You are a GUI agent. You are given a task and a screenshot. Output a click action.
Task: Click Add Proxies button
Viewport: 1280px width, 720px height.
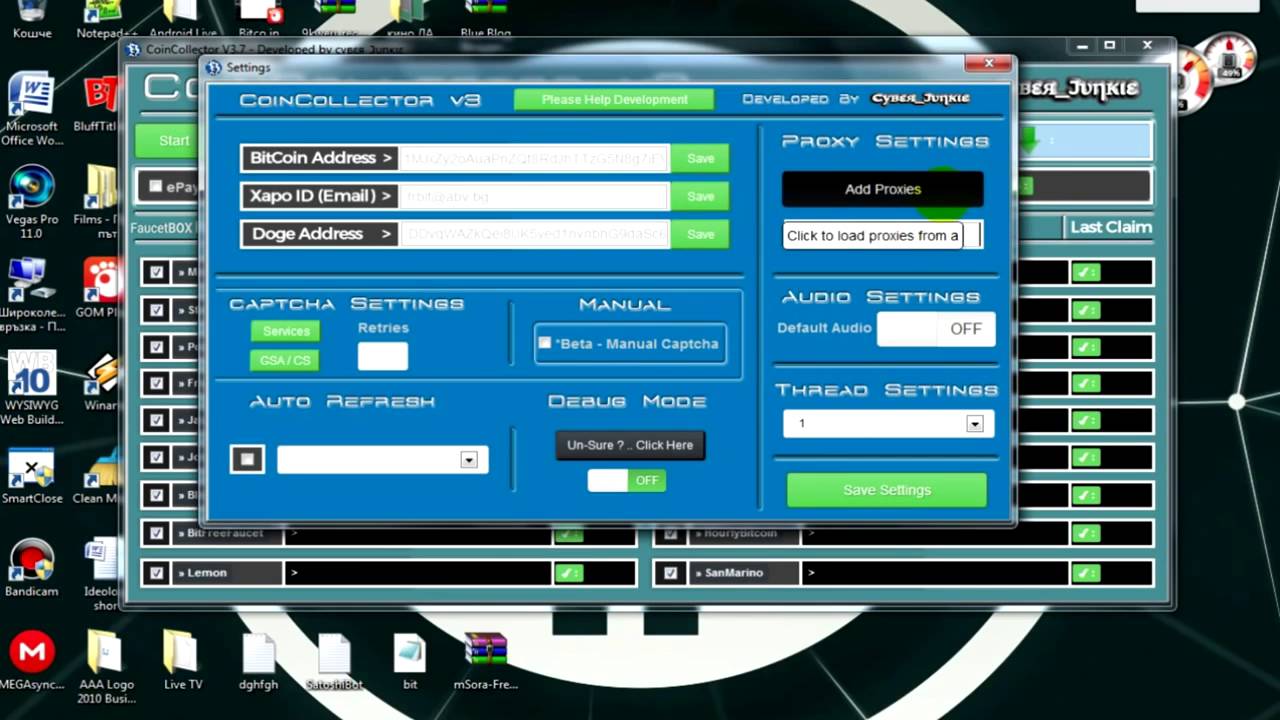point(882,189)
